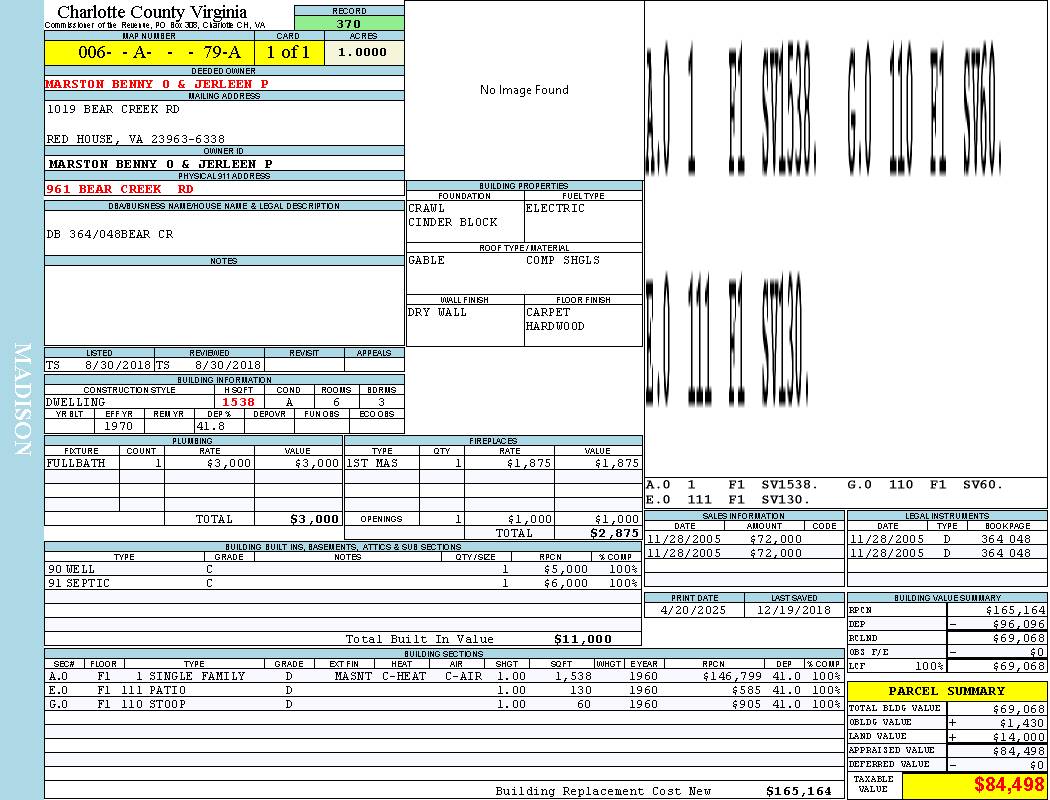Select deeded owner MARSTON BENNY O & JERLEEN P
The image size is (1050, 800).
pyautogui.click(x=157, y=84)
